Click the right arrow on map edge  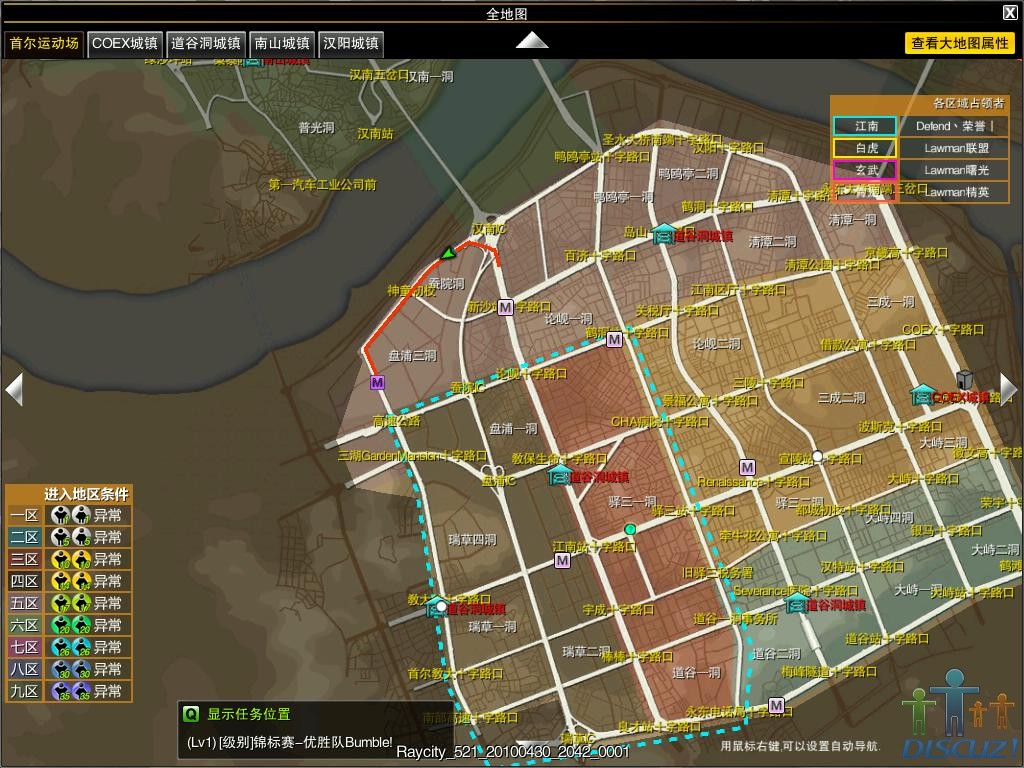[1008, 389]
